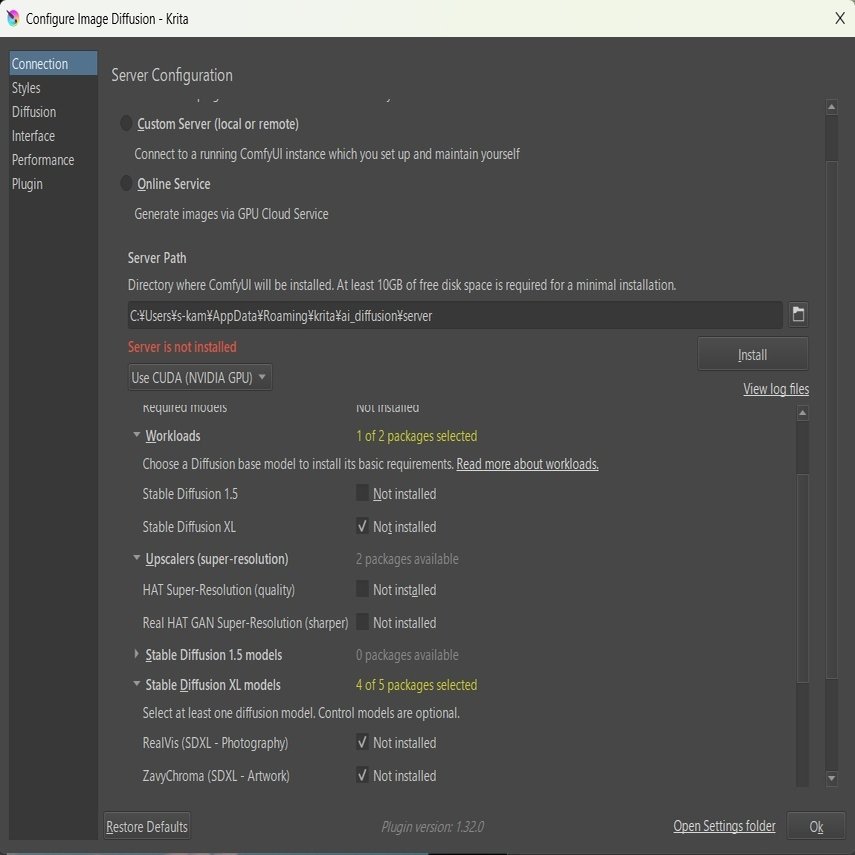Click the 'Server Configuration' heading

coord(172,75)
